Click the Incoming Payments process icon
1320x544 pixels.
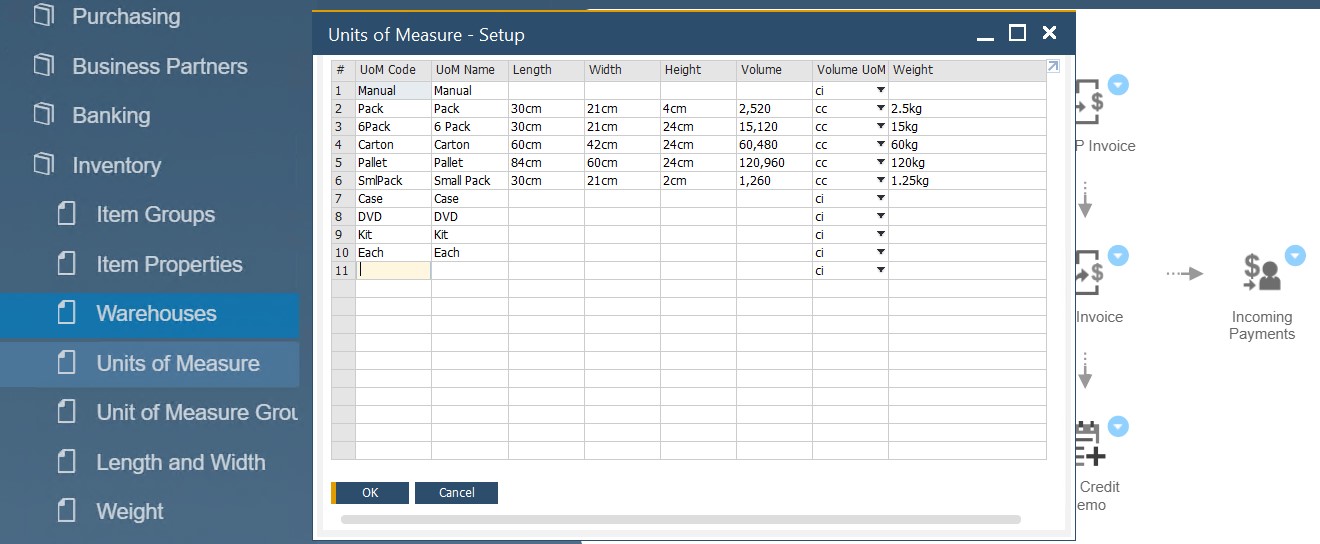click(x=1261, y=272)
